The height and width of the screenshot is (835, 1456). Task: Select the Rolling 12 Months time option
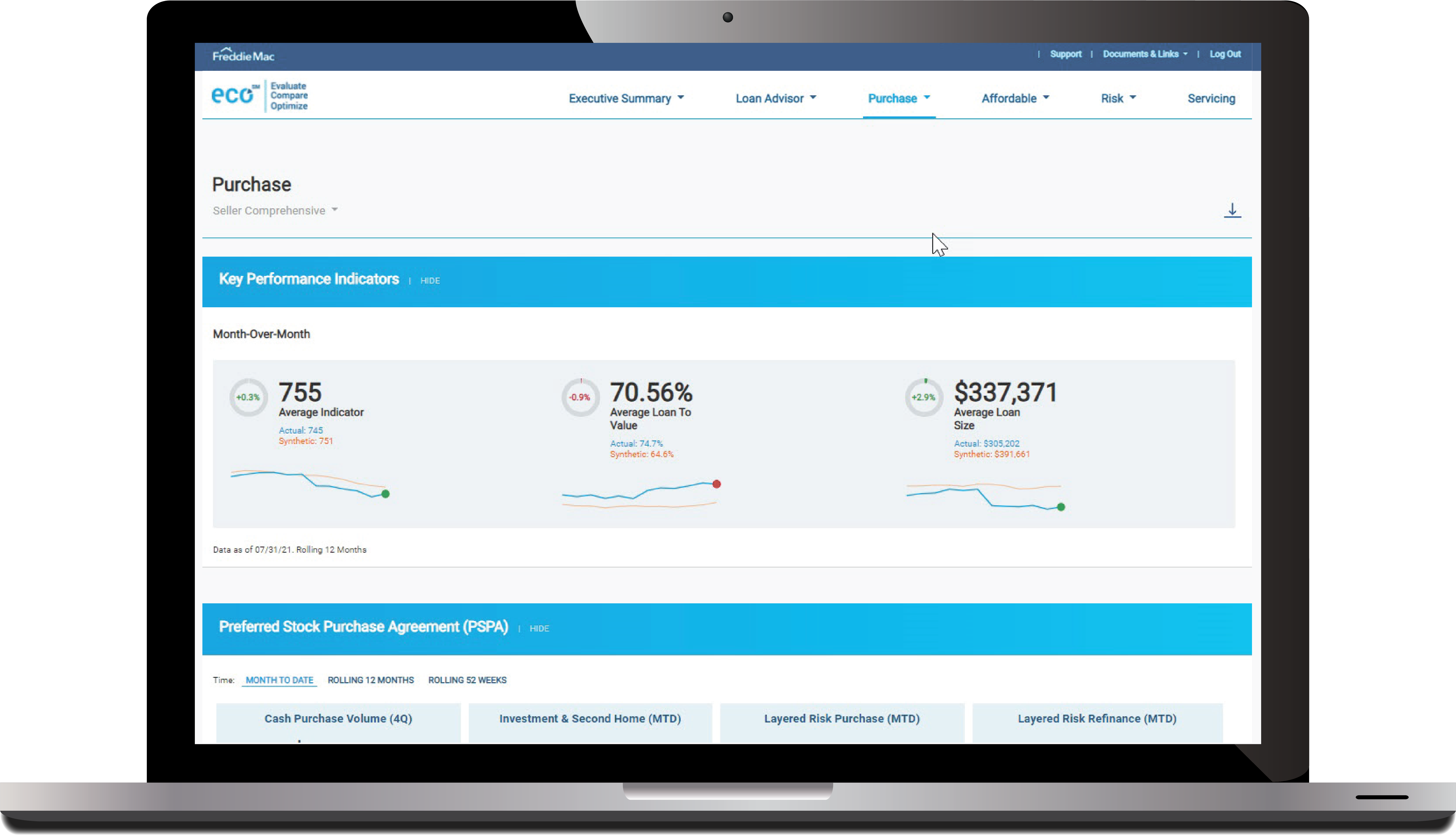pos(371,680)
